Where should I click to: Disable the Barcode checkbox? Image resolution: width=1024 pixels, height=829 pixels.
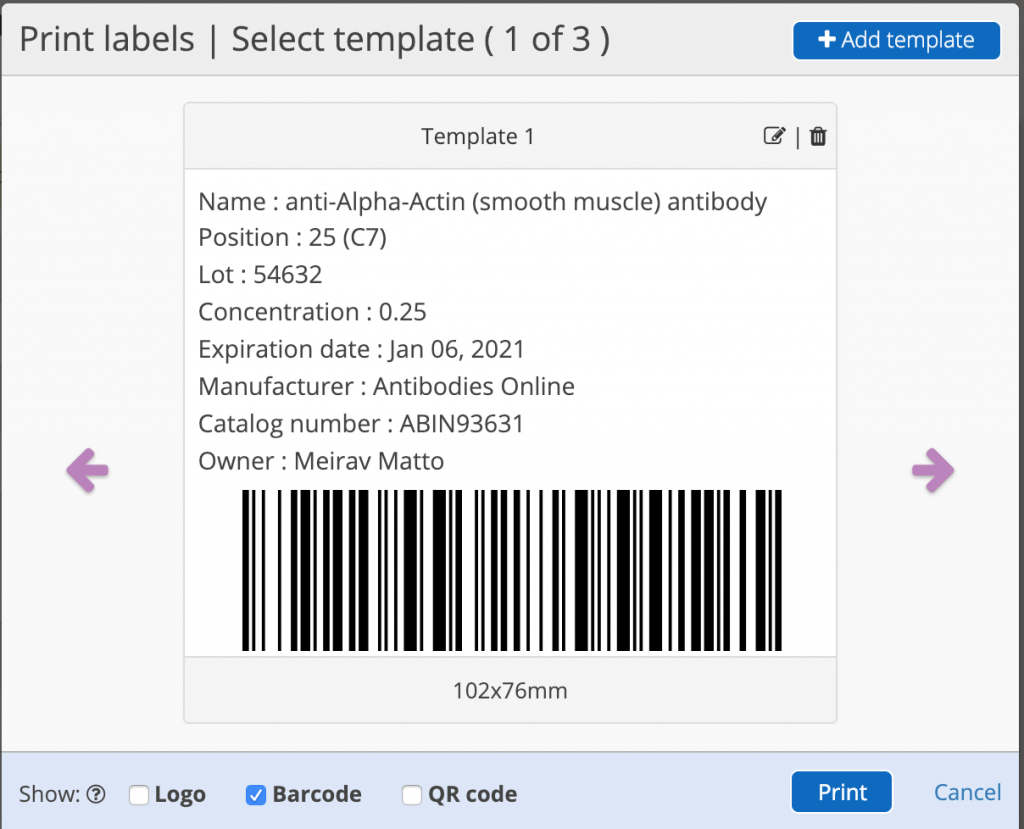[256, 795]
